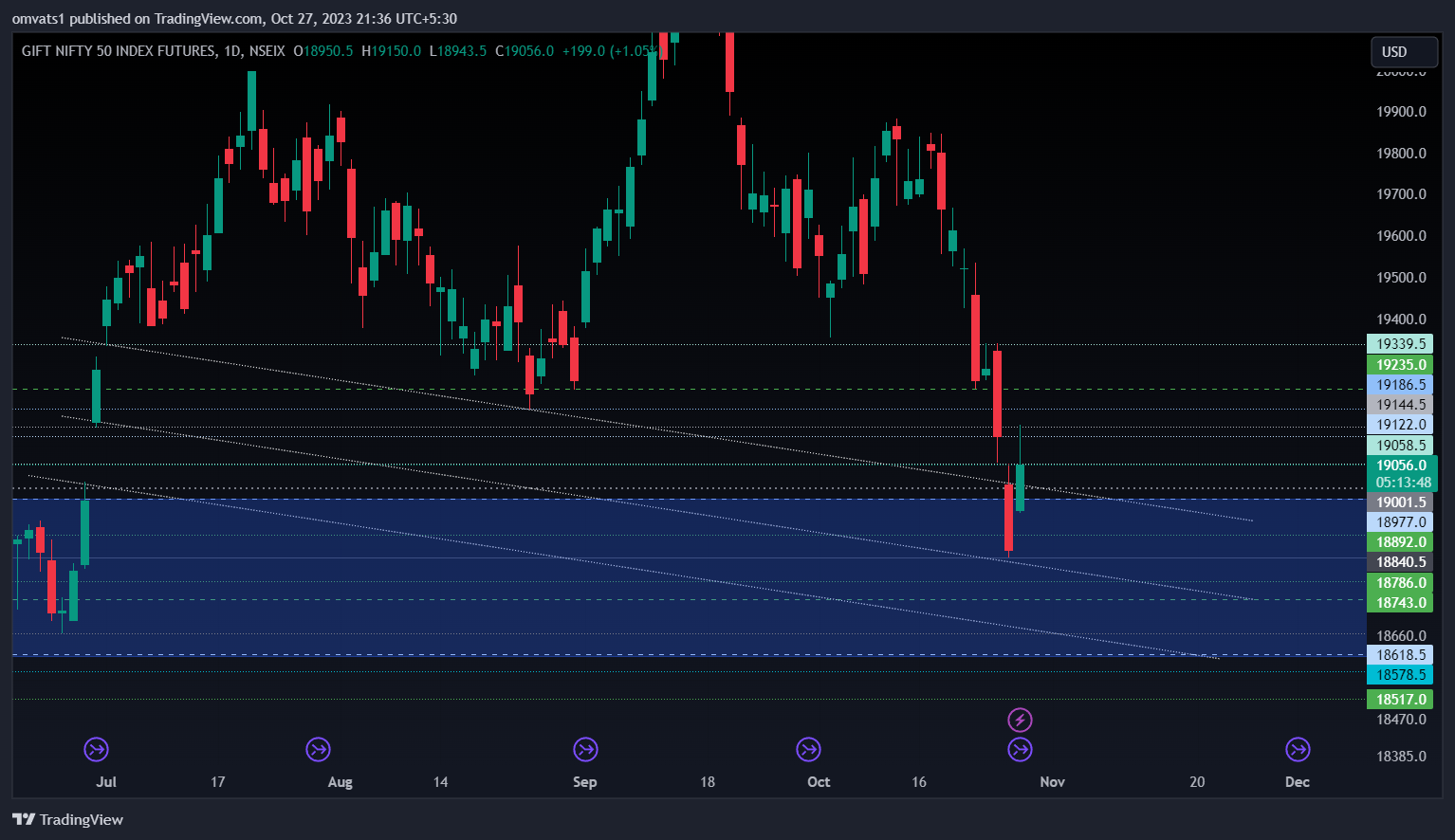
Task: Open the event marker above the Oct label
Action: (808, 750)
